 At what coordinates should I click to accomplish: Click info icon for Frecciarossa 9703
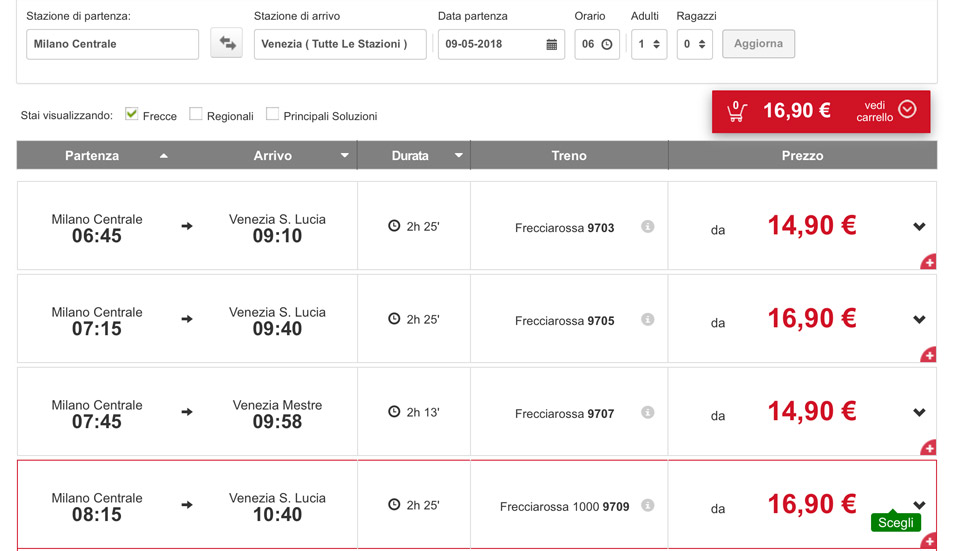tap(648, 227)
